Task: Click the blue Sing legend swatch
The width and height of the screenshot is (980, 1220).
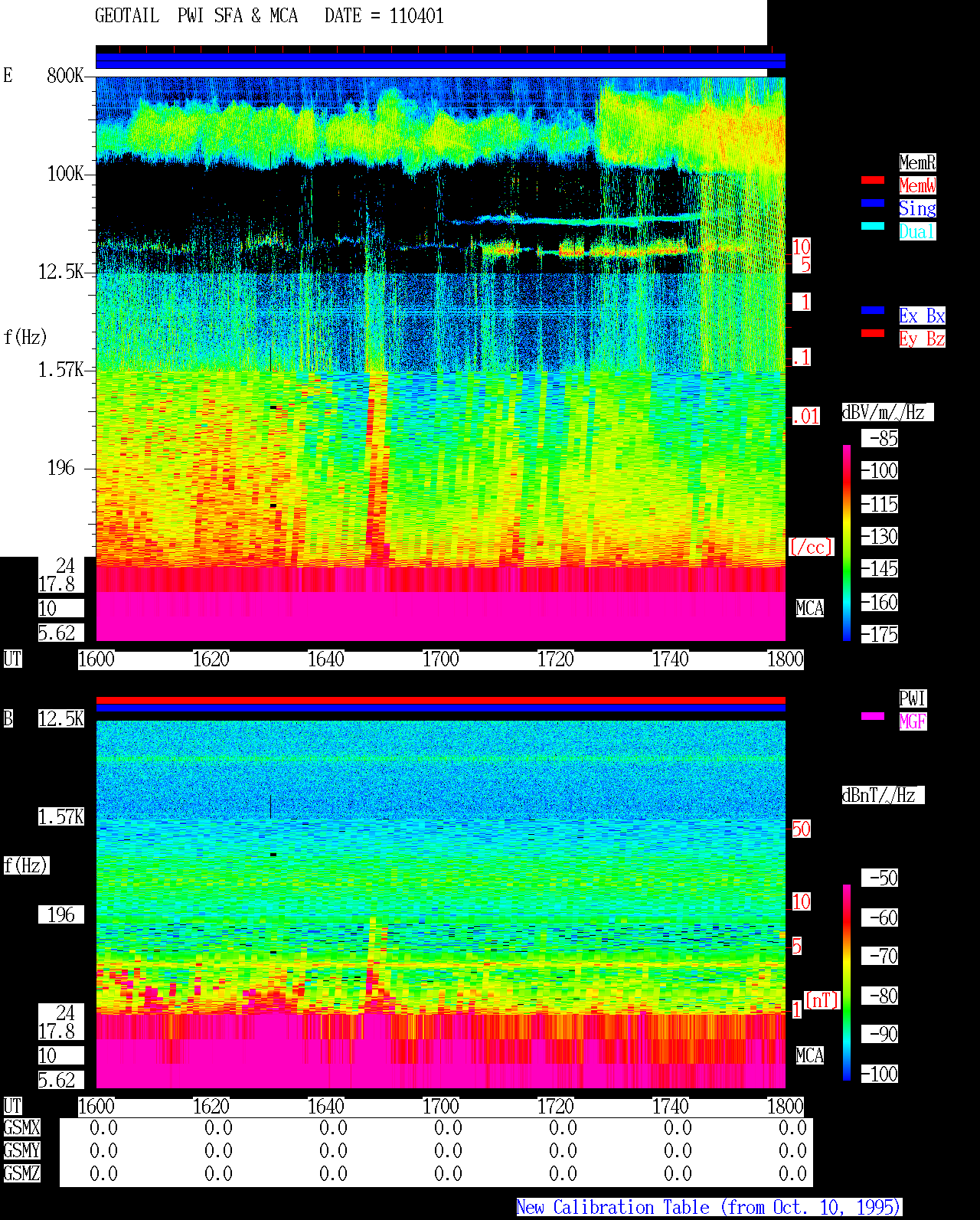Action: pyautogui.click(x=873, y=203)
